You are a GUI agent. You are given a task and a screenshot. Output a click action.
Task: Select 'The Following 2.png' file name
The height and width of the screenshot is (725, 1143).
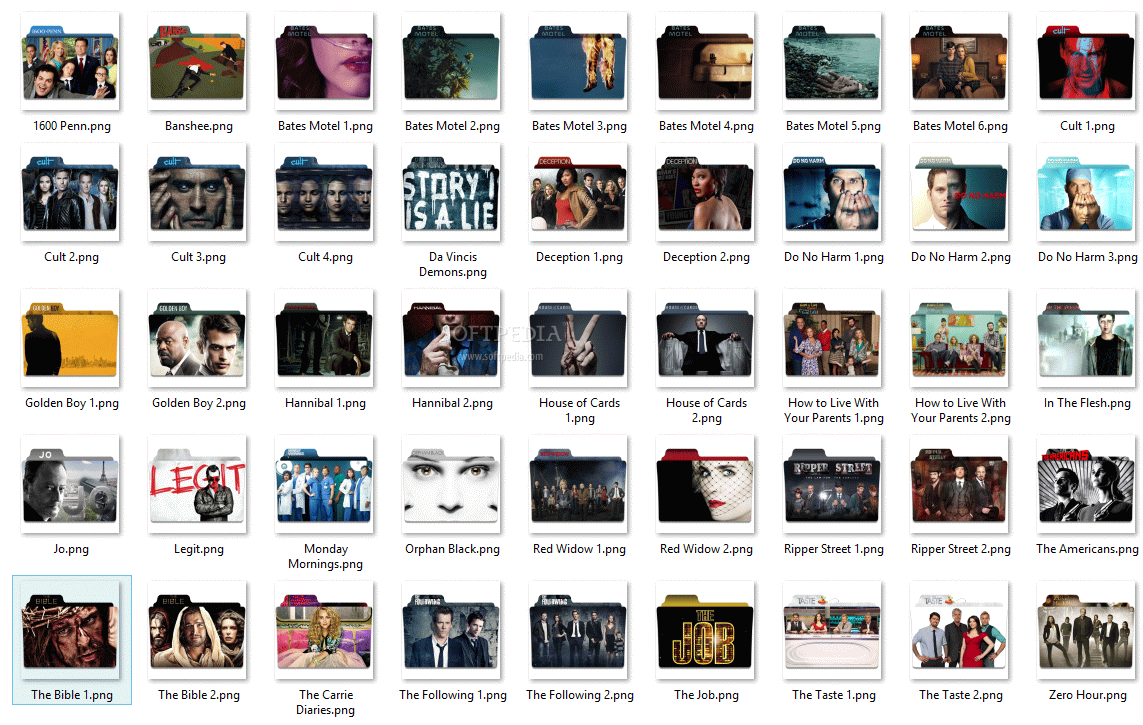(x=580, y=695)
